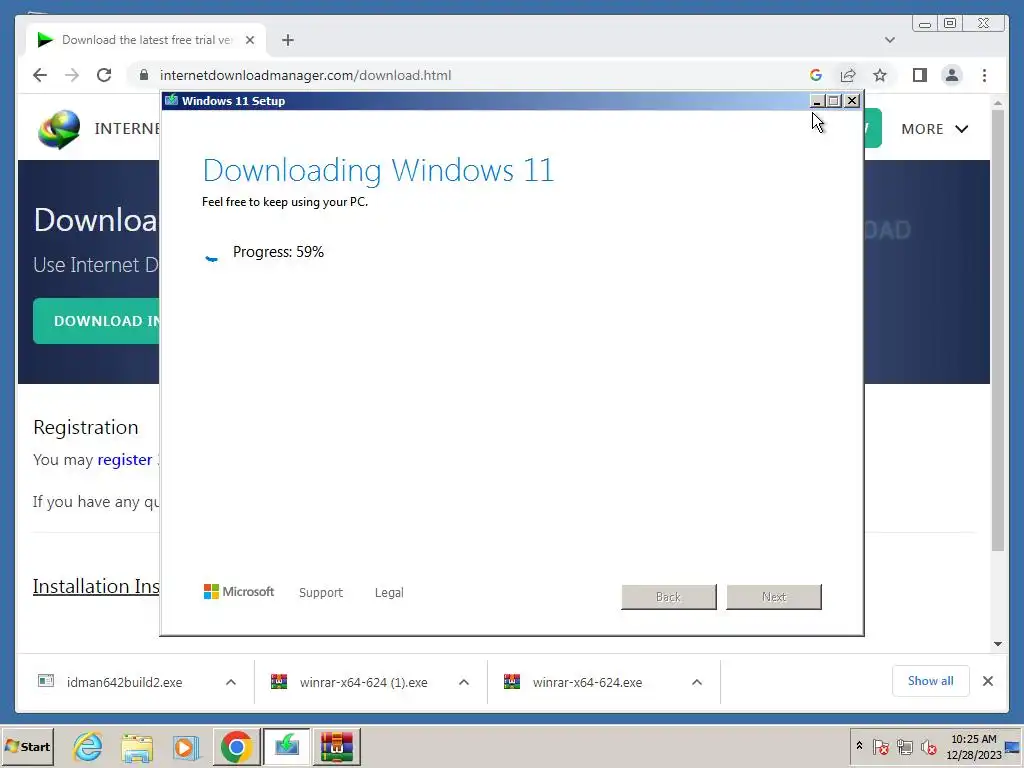Screen dimensions: 1024x768
Task: Close the Chrome downloads bar
Action: 987,681
